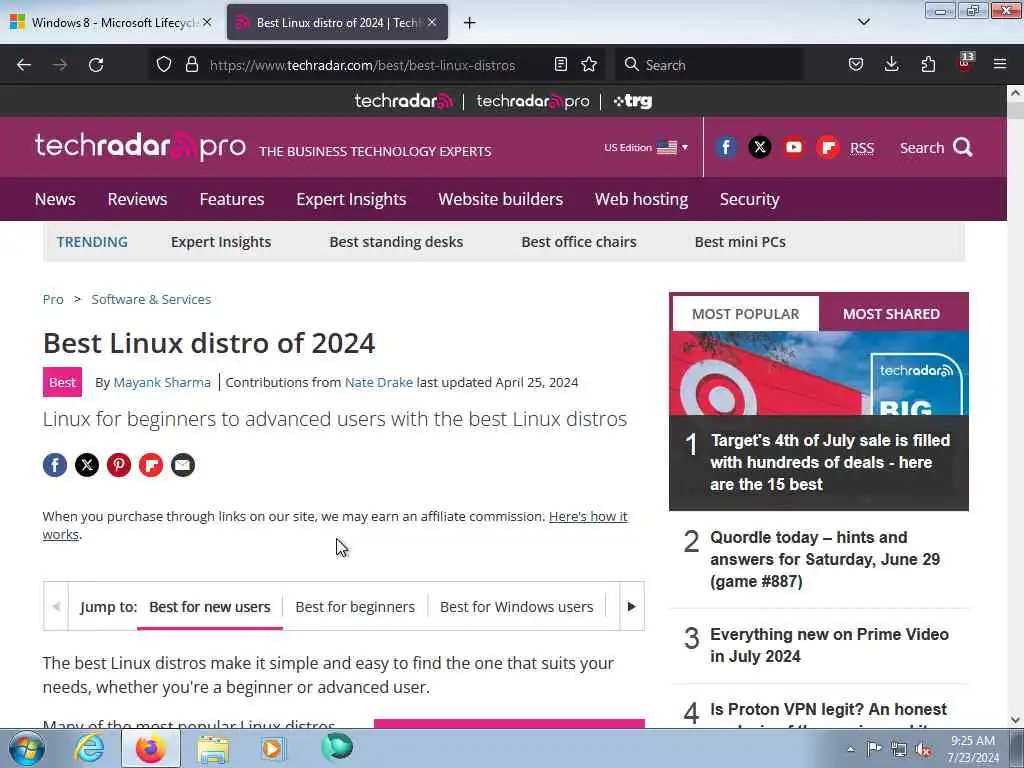Open the Reviews menu item

point(137,199)
